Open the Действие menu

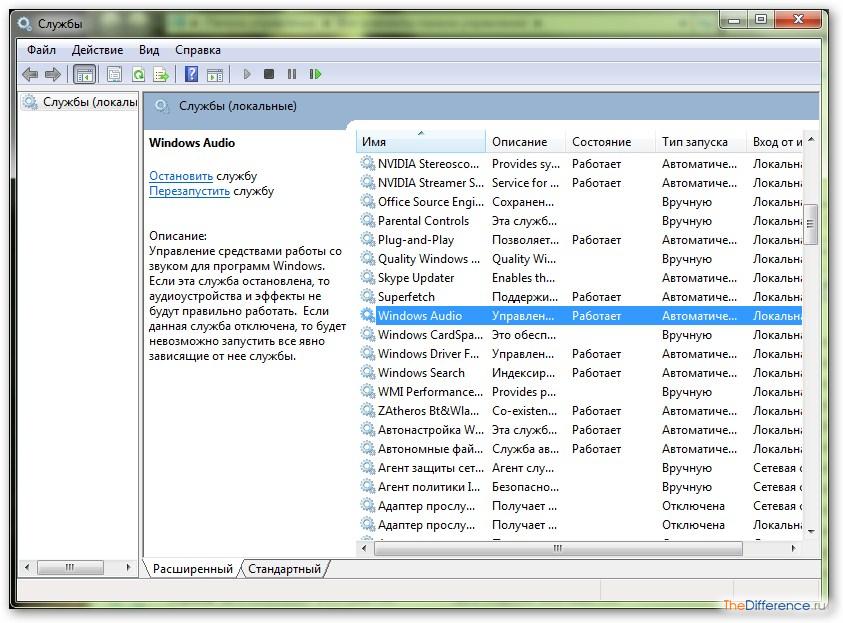[x=97, y=50]
